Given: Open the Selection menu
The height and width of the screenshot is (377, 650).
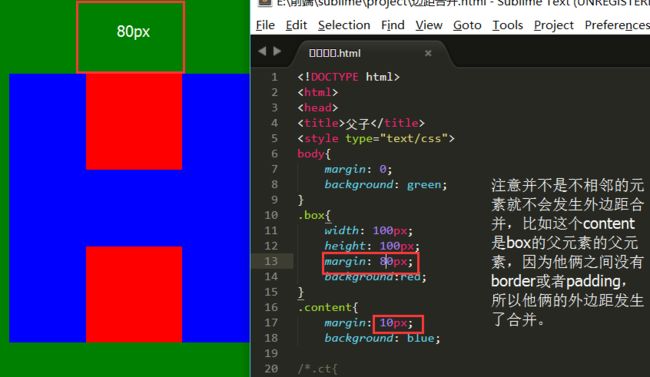Looking at the screenshot, I should tap(344, 25).
